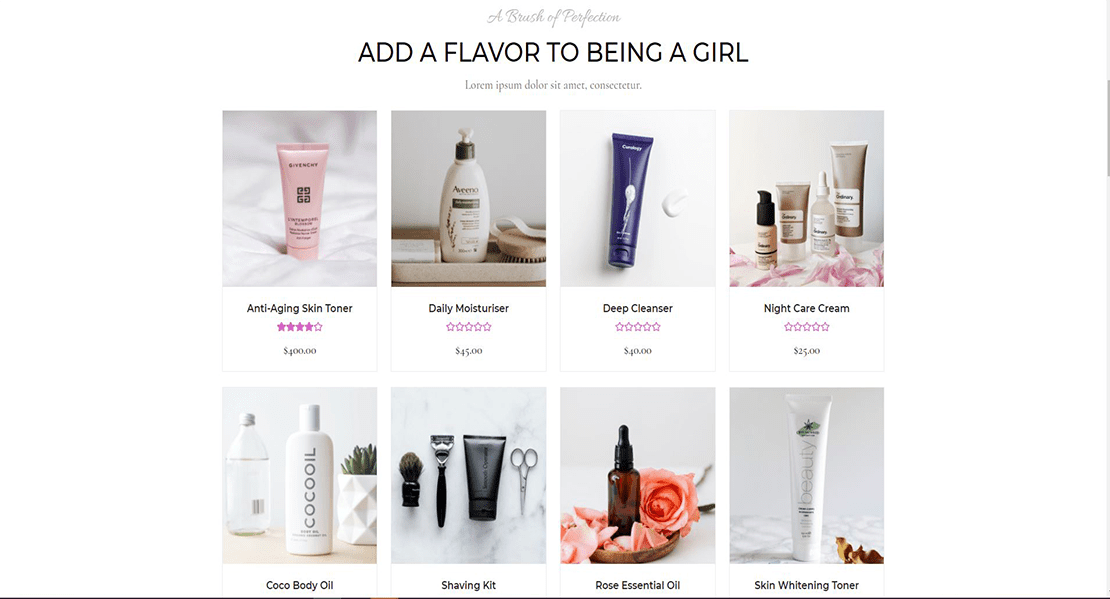Click the Daily Moisturiser title link
The height and width of the screenshot is (599, 1110).
(x=469, y=309)
